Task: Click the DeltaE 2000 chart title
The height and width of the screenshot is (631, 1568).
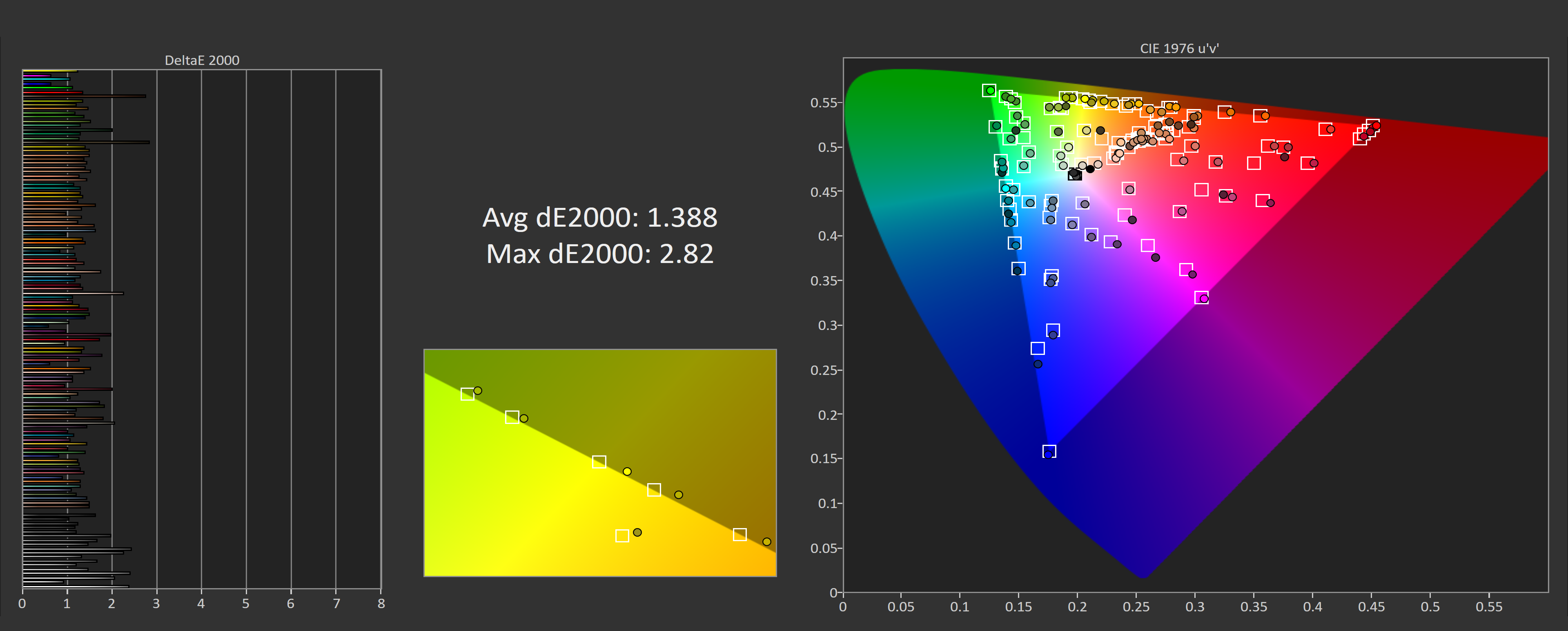Action: 201,60
